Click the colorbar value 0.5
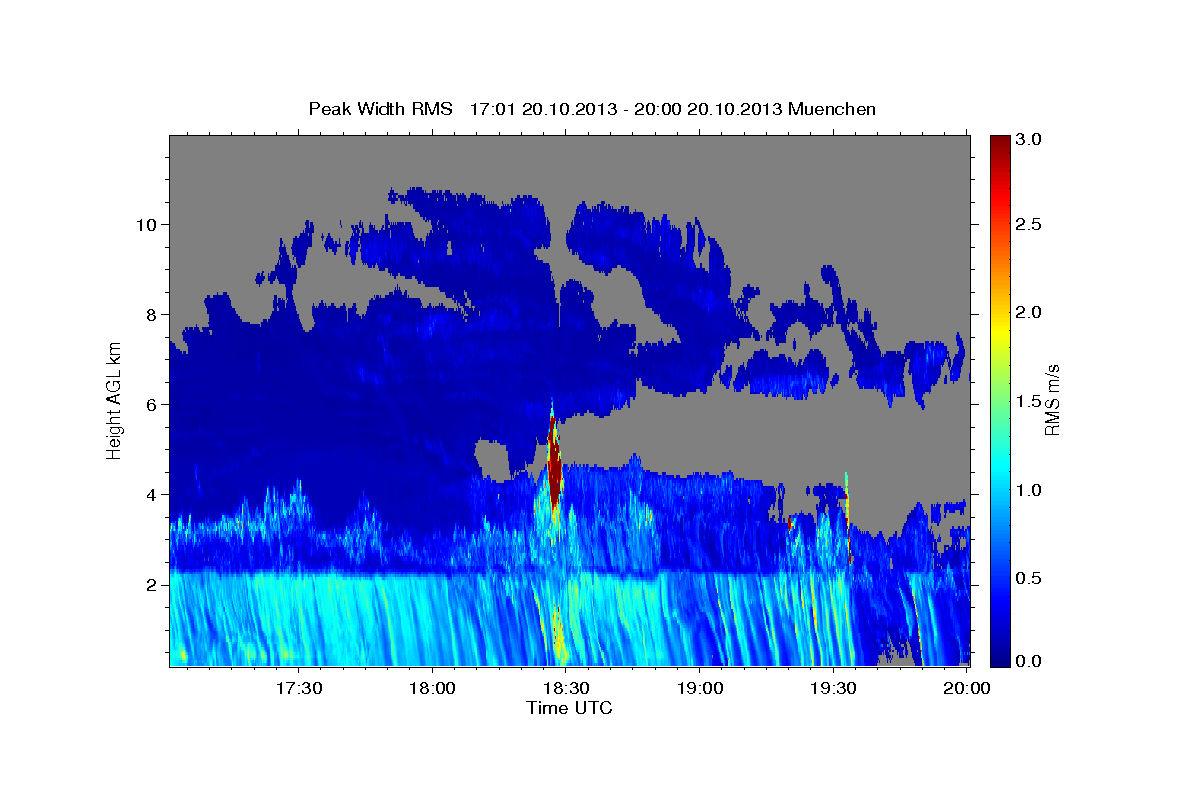Screen dimensions: 1200x800 [1030, 578]
